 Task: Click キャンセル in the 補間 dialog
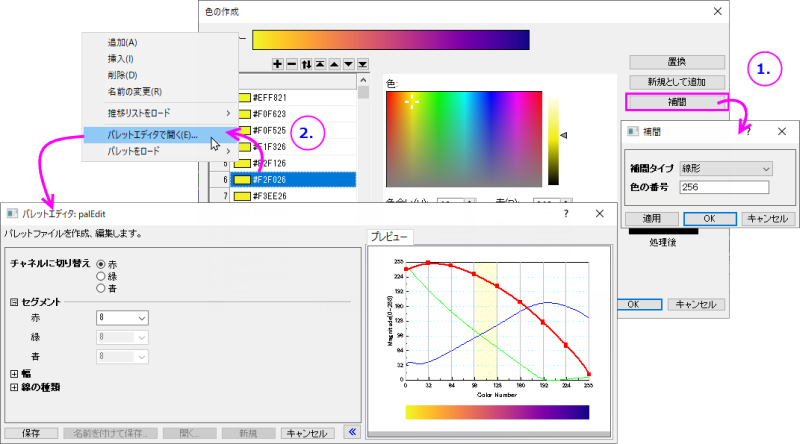[768, 218]
